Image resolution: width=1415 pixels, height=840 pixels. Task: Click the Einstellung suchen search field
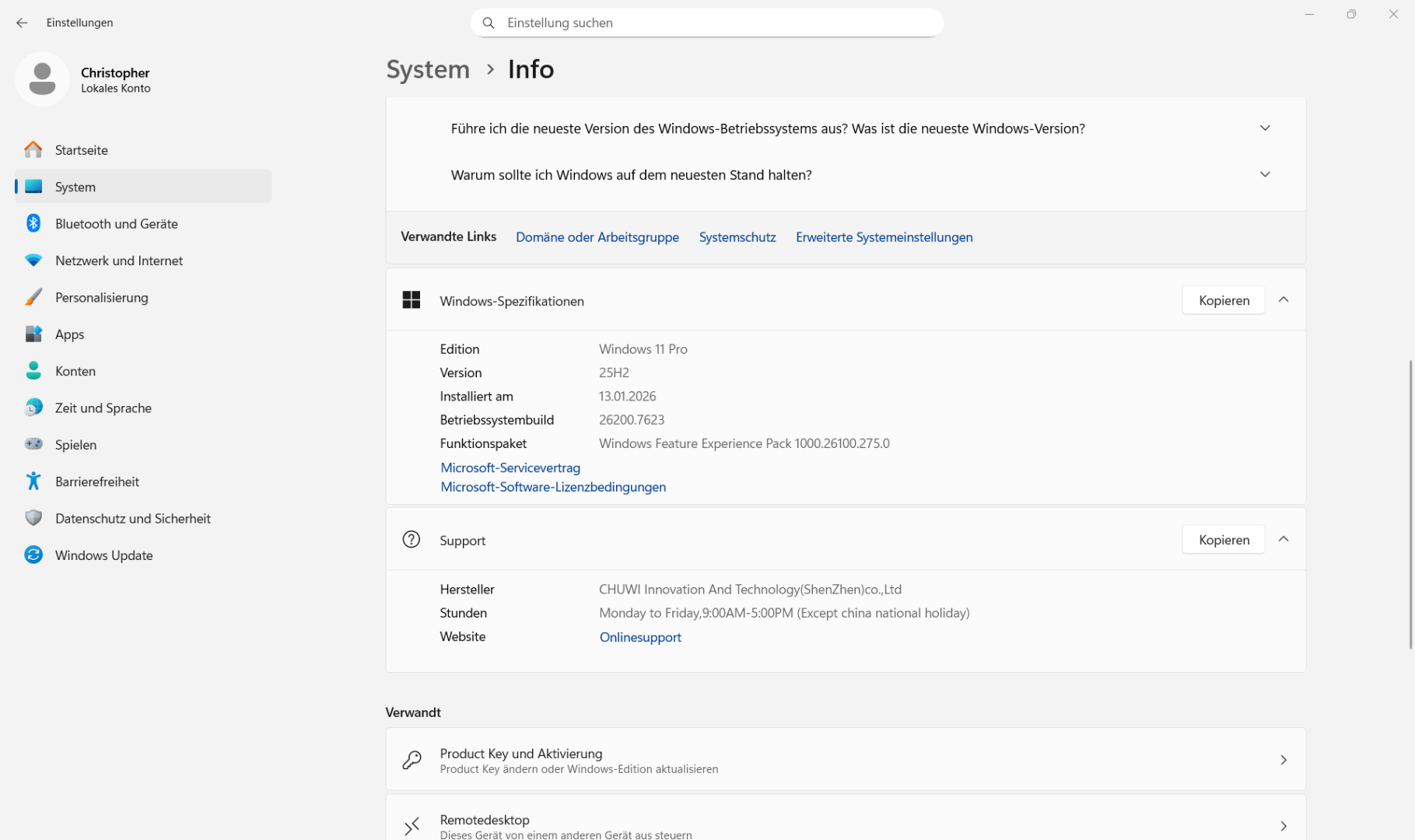(706, 23)
